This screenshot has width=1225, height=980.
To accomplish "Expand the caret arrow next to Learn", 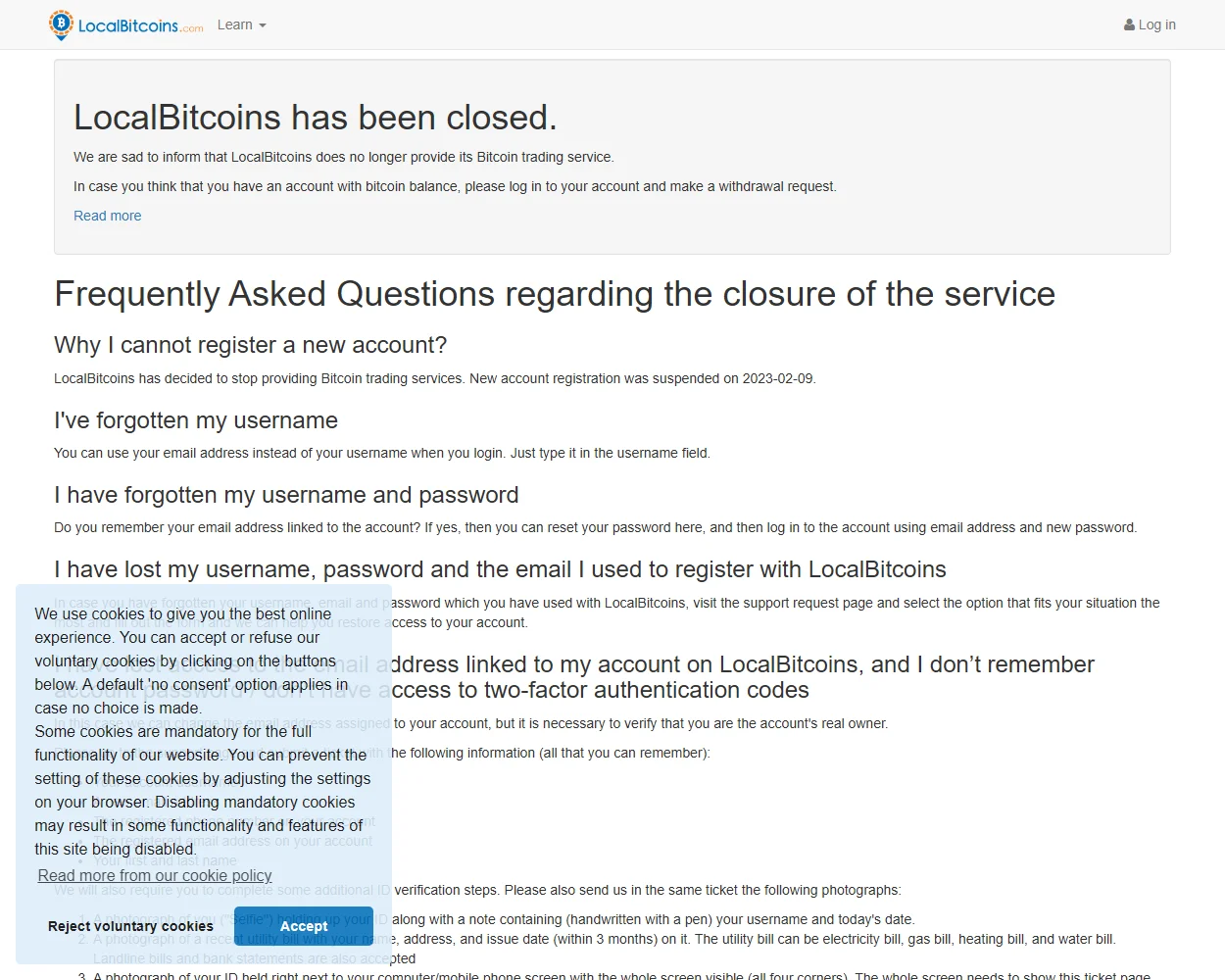I will [x=263, y=25].
